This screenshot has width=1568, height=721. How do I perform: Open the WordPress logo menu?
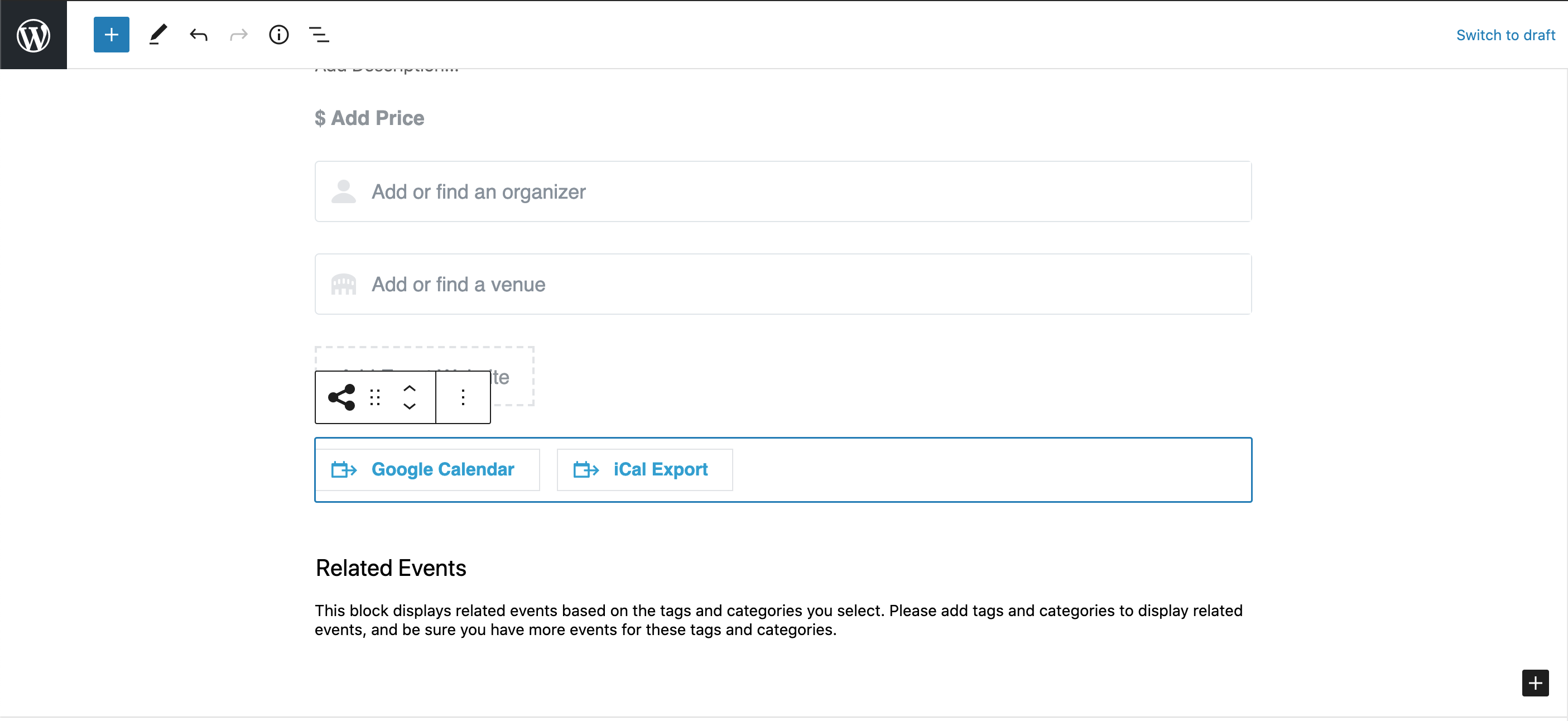33,35
